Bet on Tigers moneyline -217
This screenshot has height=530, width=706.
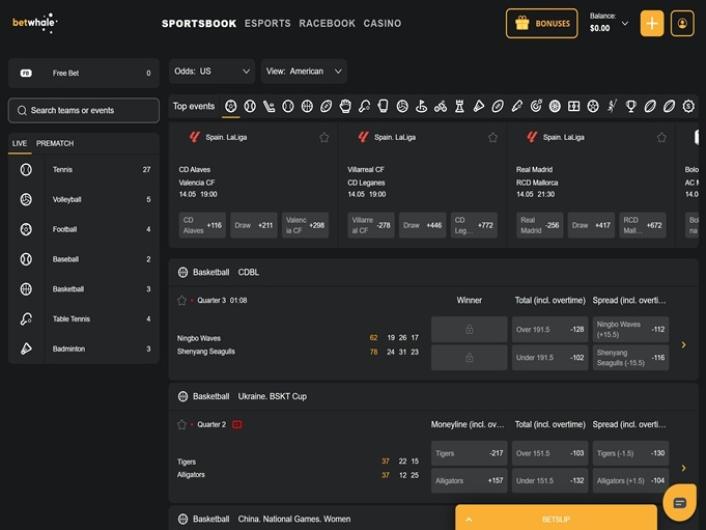click(x=469, y=453)
